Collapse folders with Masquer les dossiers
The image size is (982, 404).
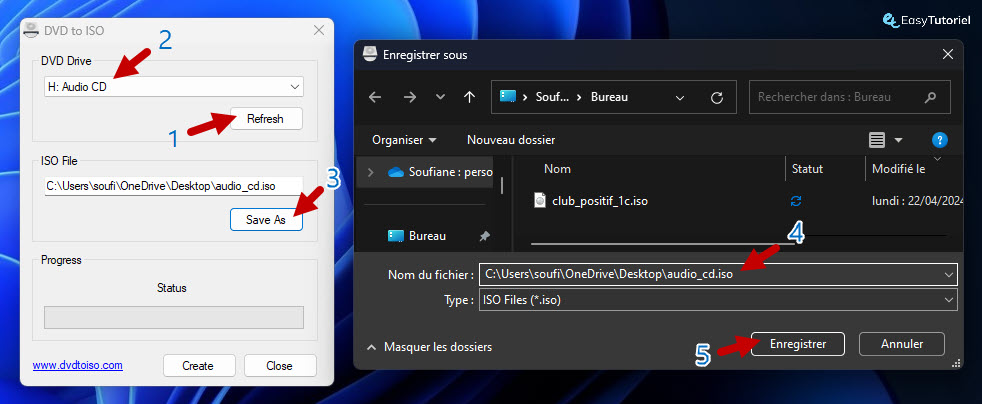pos(430,346)
